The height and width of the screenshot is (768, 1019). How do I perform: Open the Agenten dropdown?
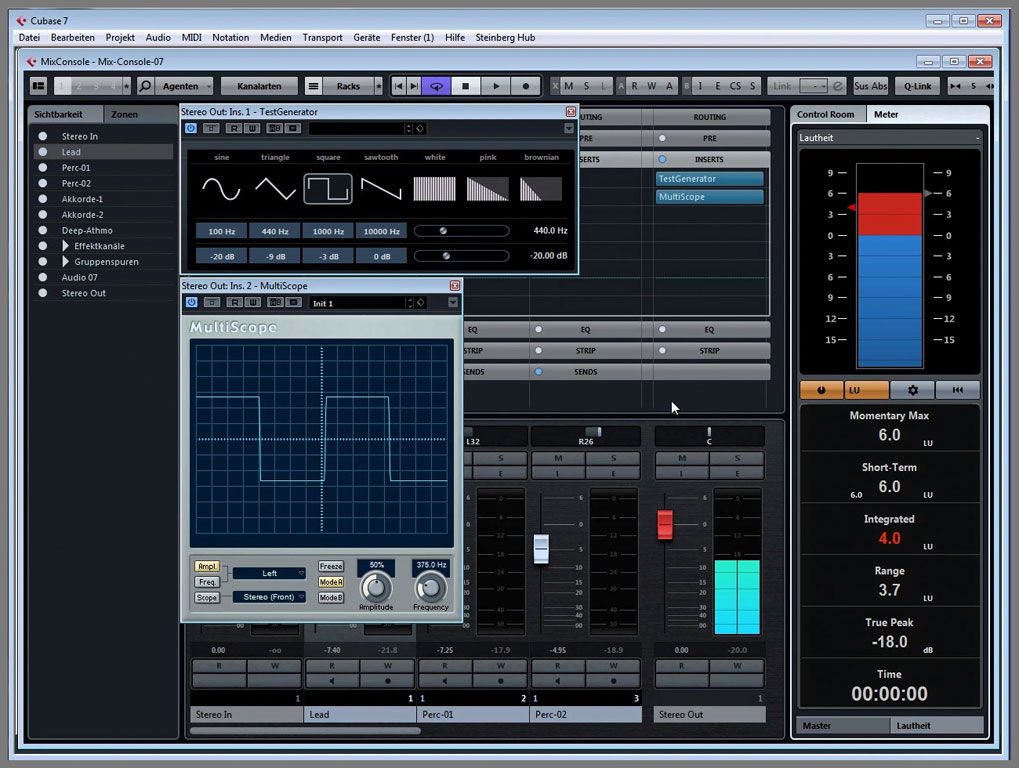coord(185,86)
